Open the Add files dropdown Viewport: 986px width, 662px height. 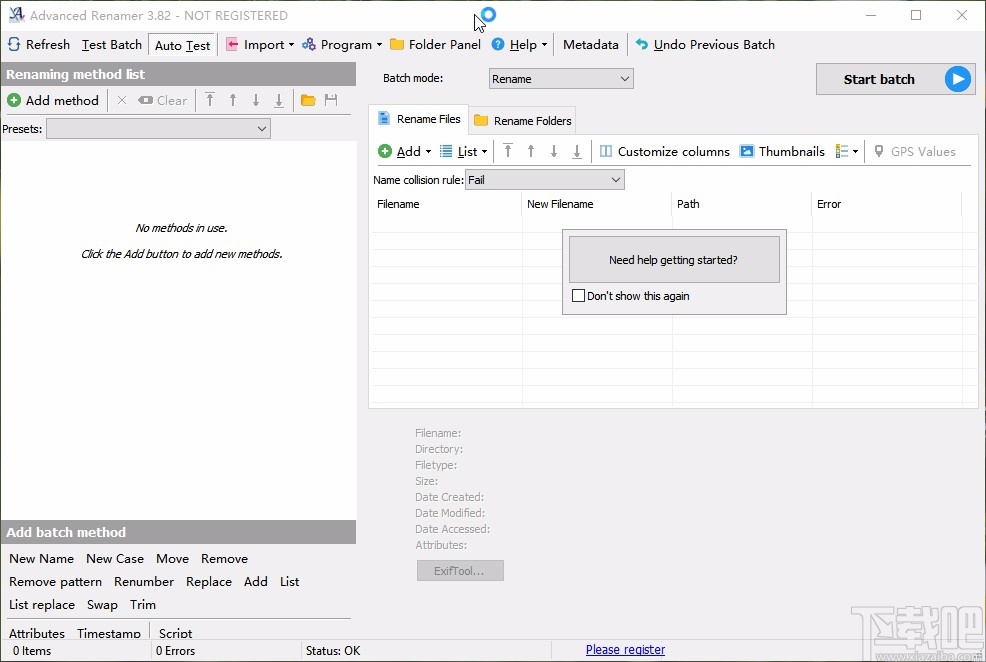tap(404, 152)
